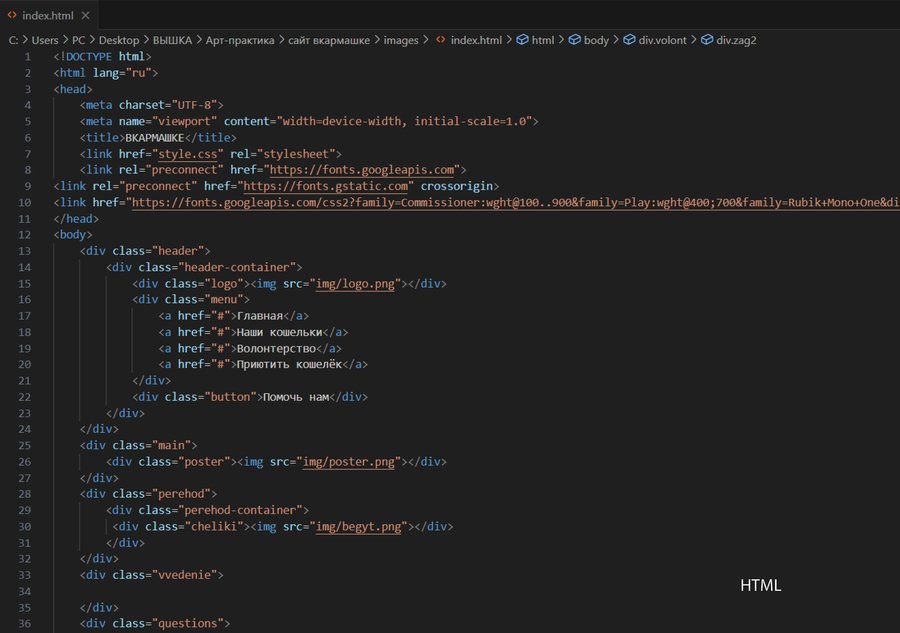Open the сайт вкармашке breadcrumb folder
This screenshot has height=633, width=900.
click(x=329, y=40)
